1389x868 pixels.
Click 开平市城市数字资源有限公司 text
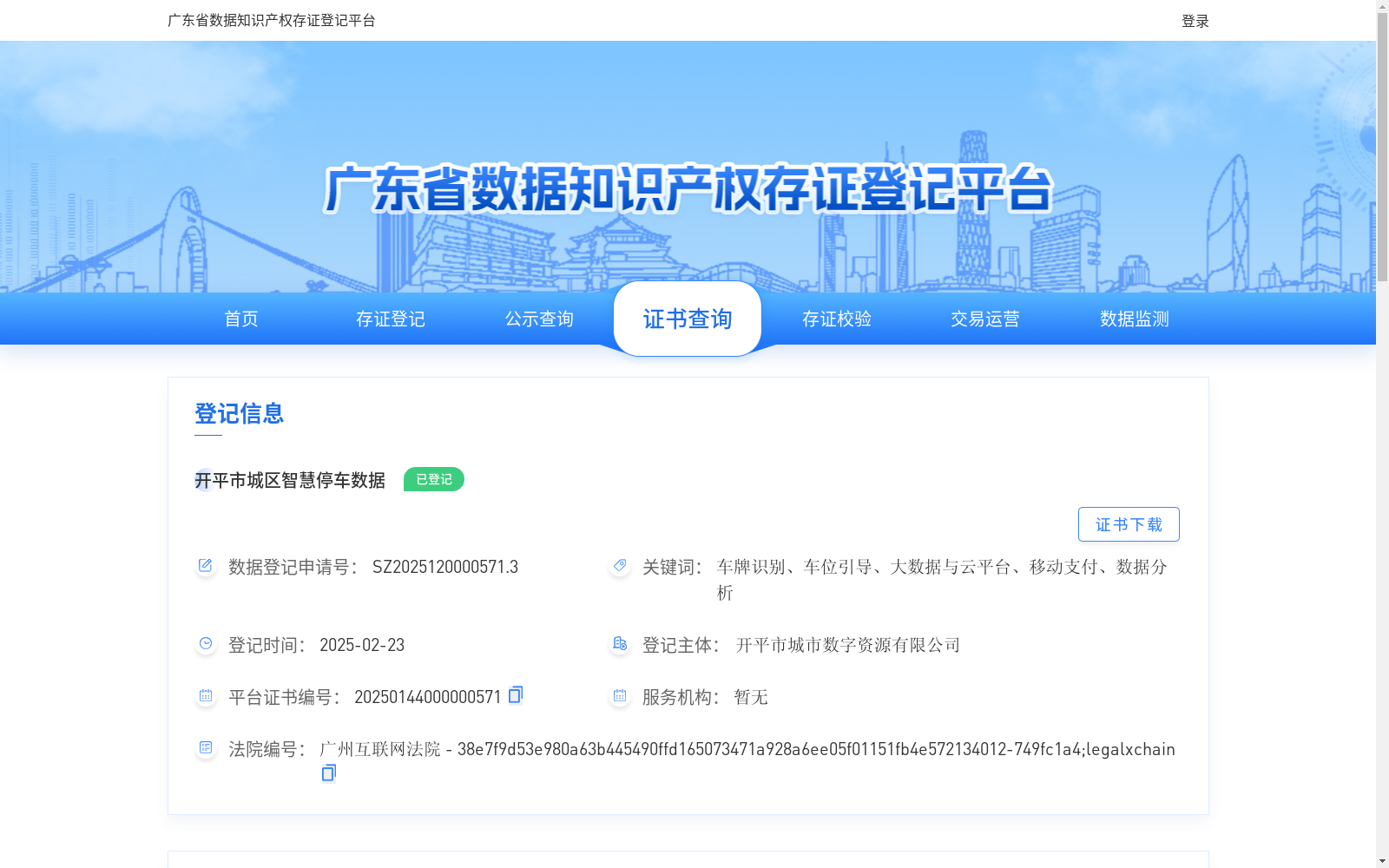[x=848, y=645]
